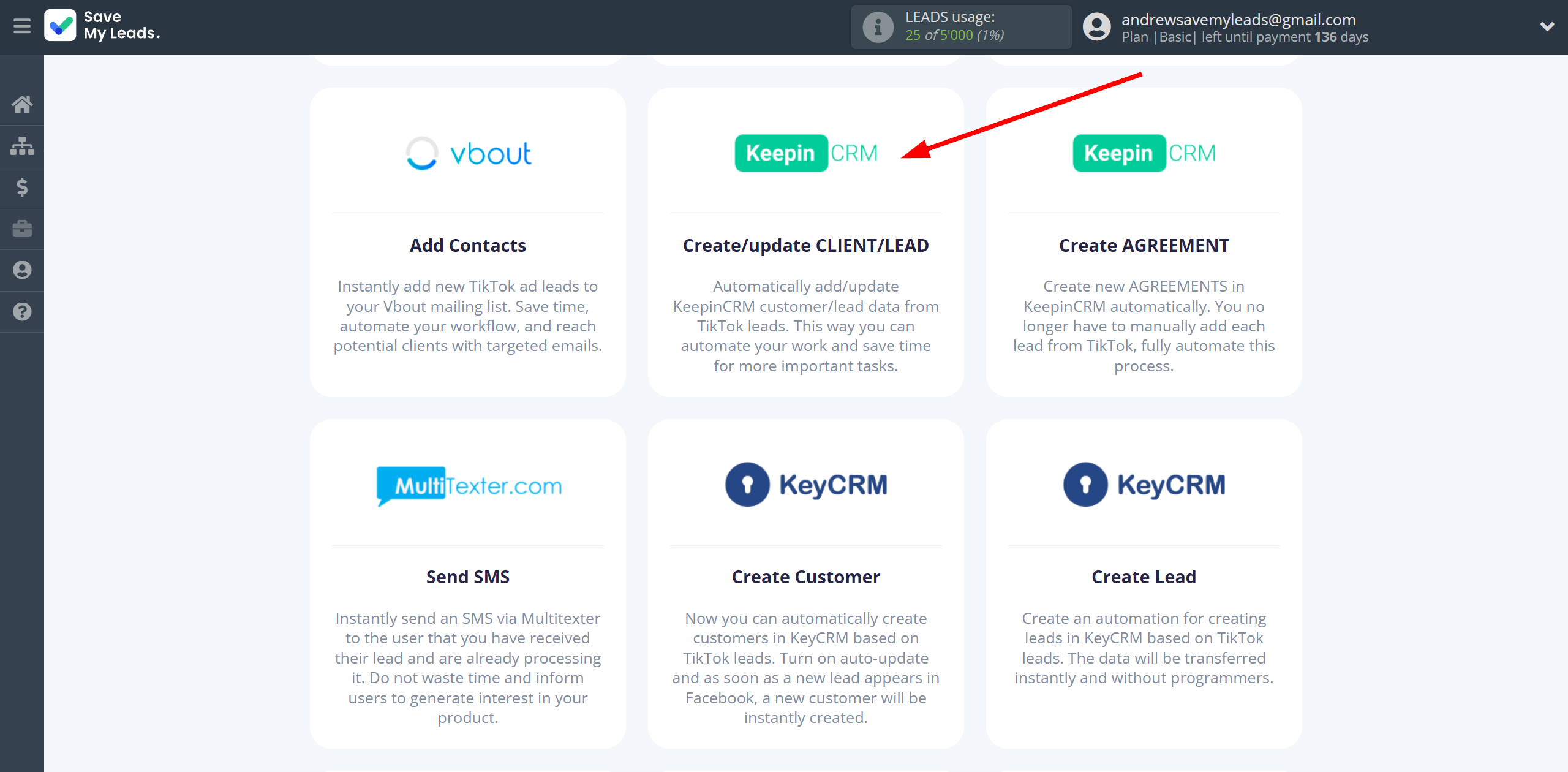This screenshot has height=772, width=1568.
Task: Open the hamburger menu icon
Action: [x=22, y=26]
